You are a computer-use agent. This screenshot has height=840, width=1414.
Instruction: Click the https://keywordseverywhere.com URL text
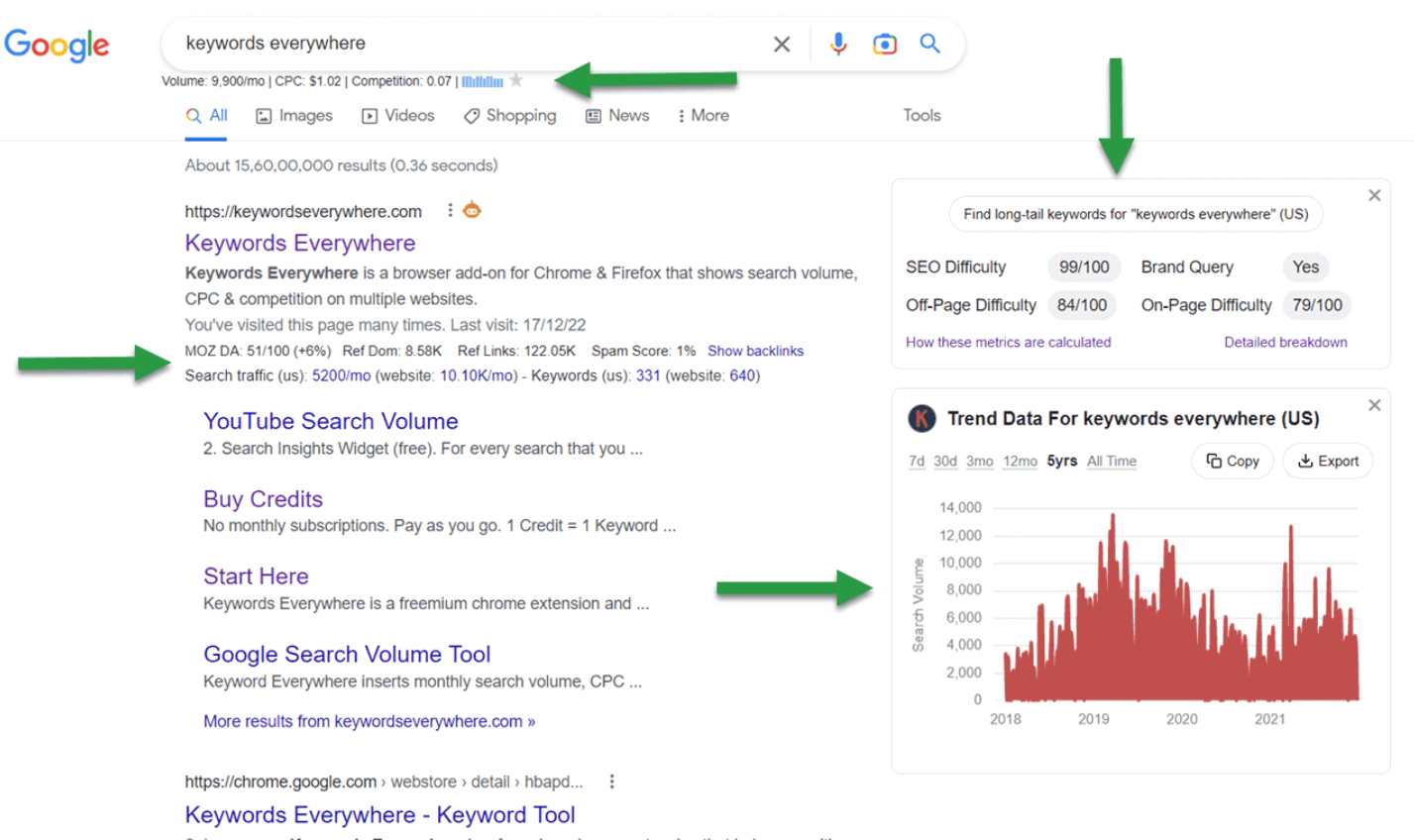coord(303,211)
